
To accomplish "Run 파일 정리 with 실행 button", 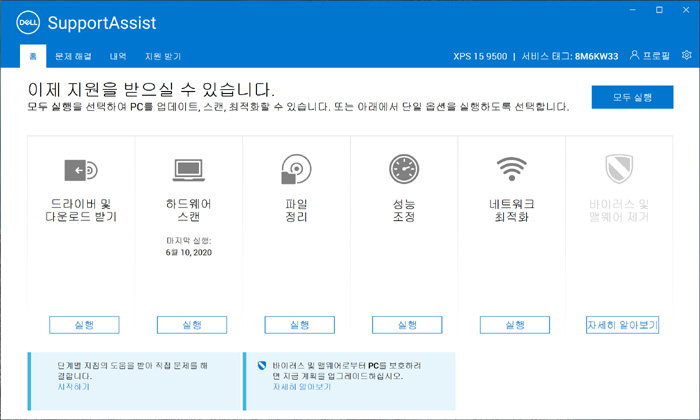I will pyautogui.click(x=300, y=325).
